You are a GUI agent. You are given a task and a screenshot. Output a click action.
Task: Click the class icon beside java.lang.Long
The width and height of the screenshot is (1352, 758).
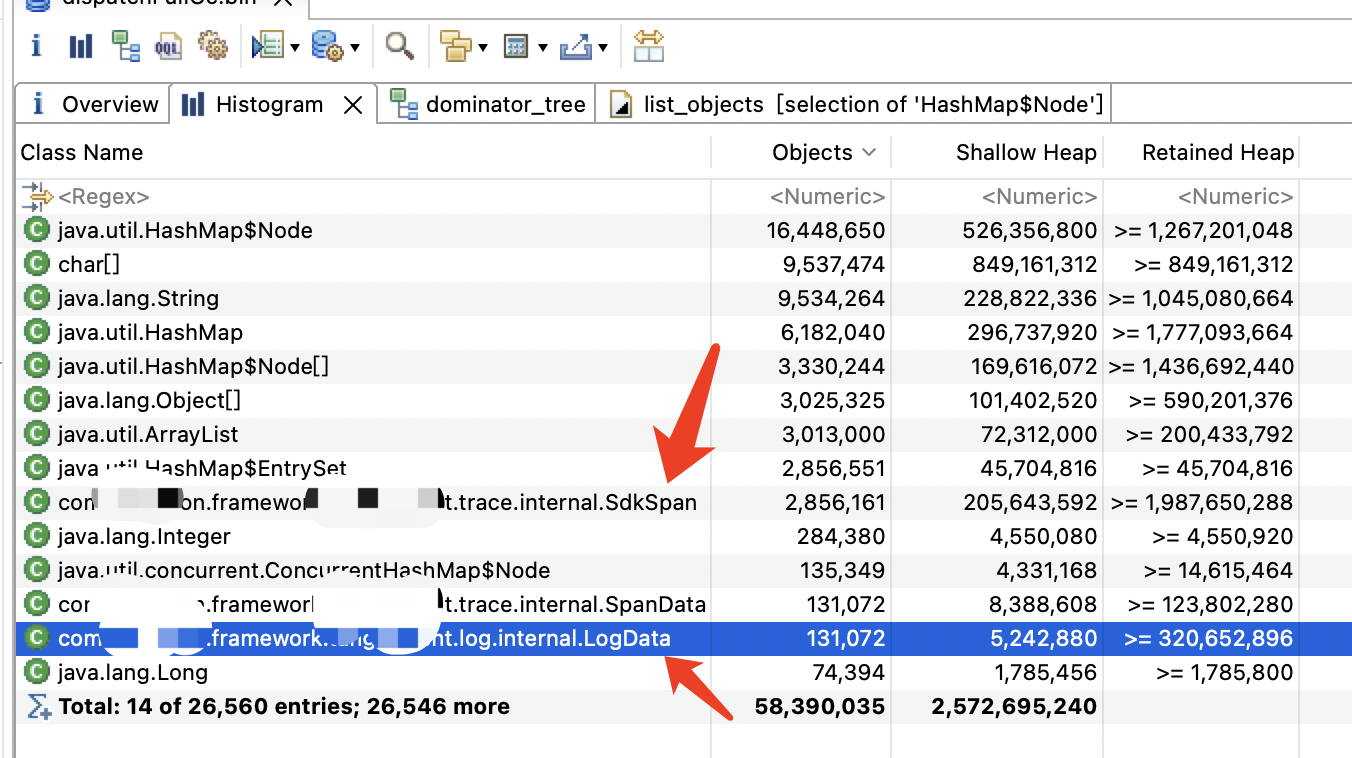[x=36, y=672]
